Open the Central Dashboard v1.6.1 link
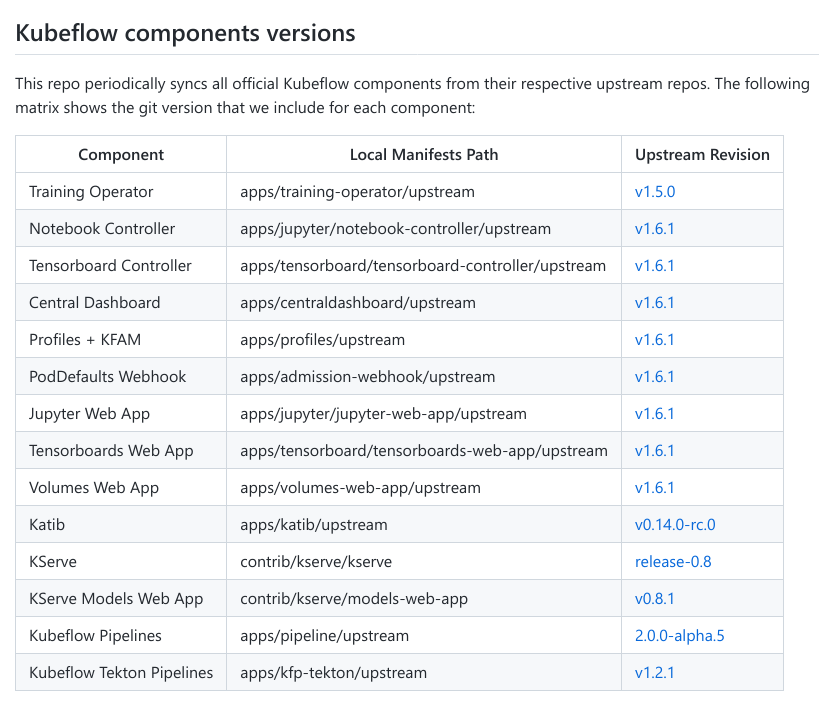The width and height of the screenshot is (819, 708). click(x=654, y=302)
